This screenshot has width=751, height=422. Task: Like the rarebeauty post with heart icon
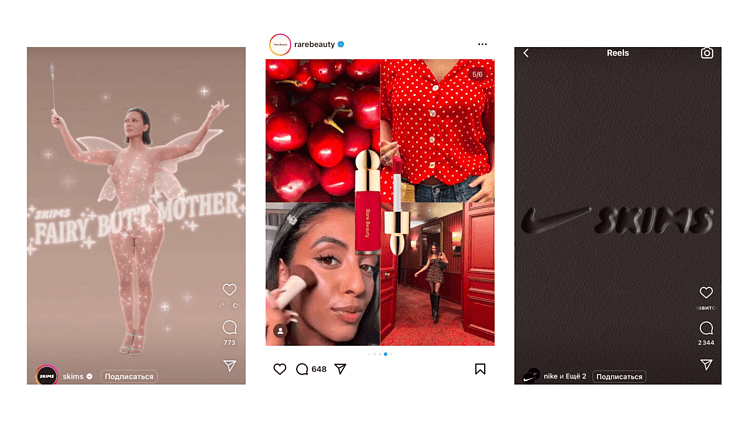280,369
